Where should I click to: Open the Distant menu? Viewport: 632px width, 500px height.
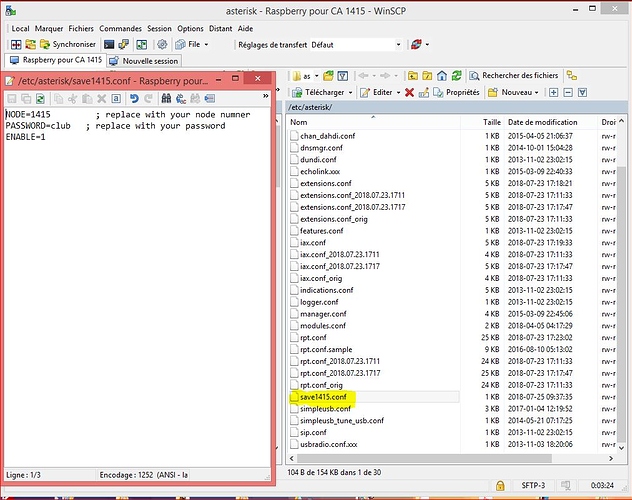pos(220,29)
